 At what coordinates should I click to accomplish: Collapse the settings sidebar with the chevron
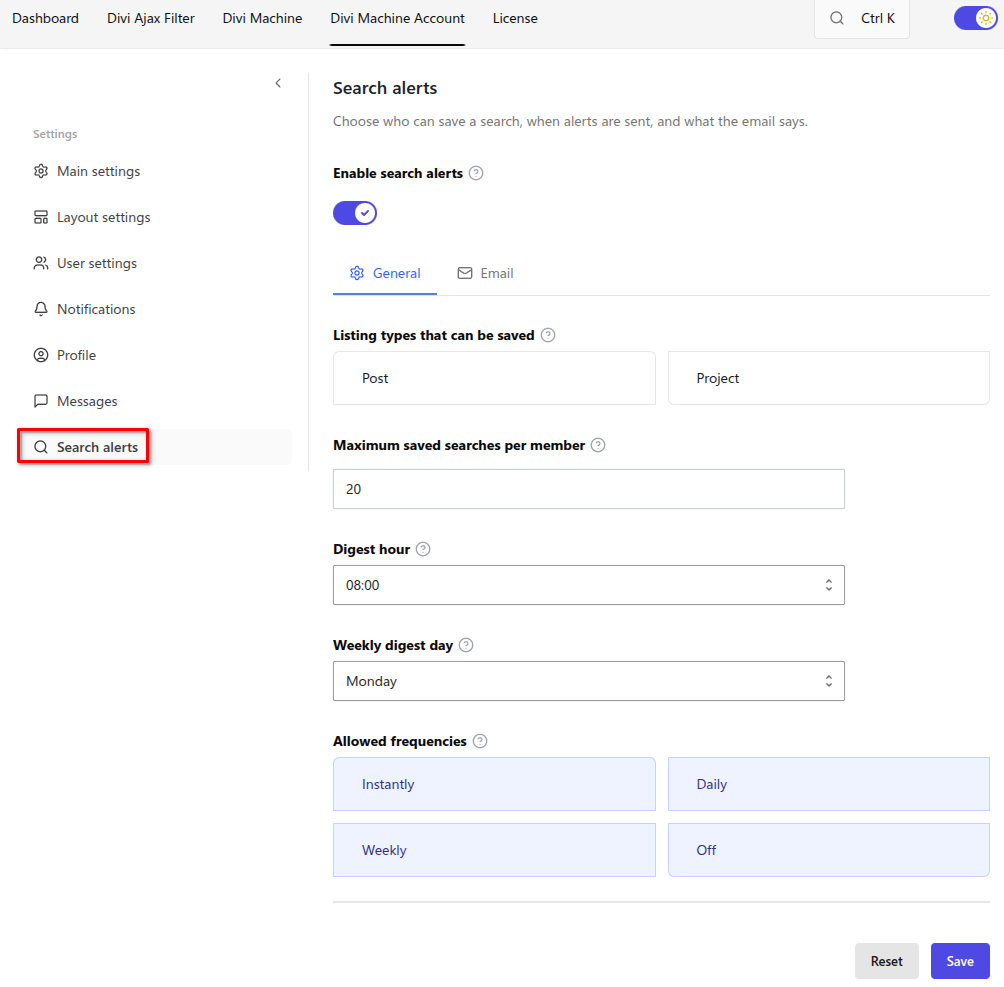coord(278,83)
